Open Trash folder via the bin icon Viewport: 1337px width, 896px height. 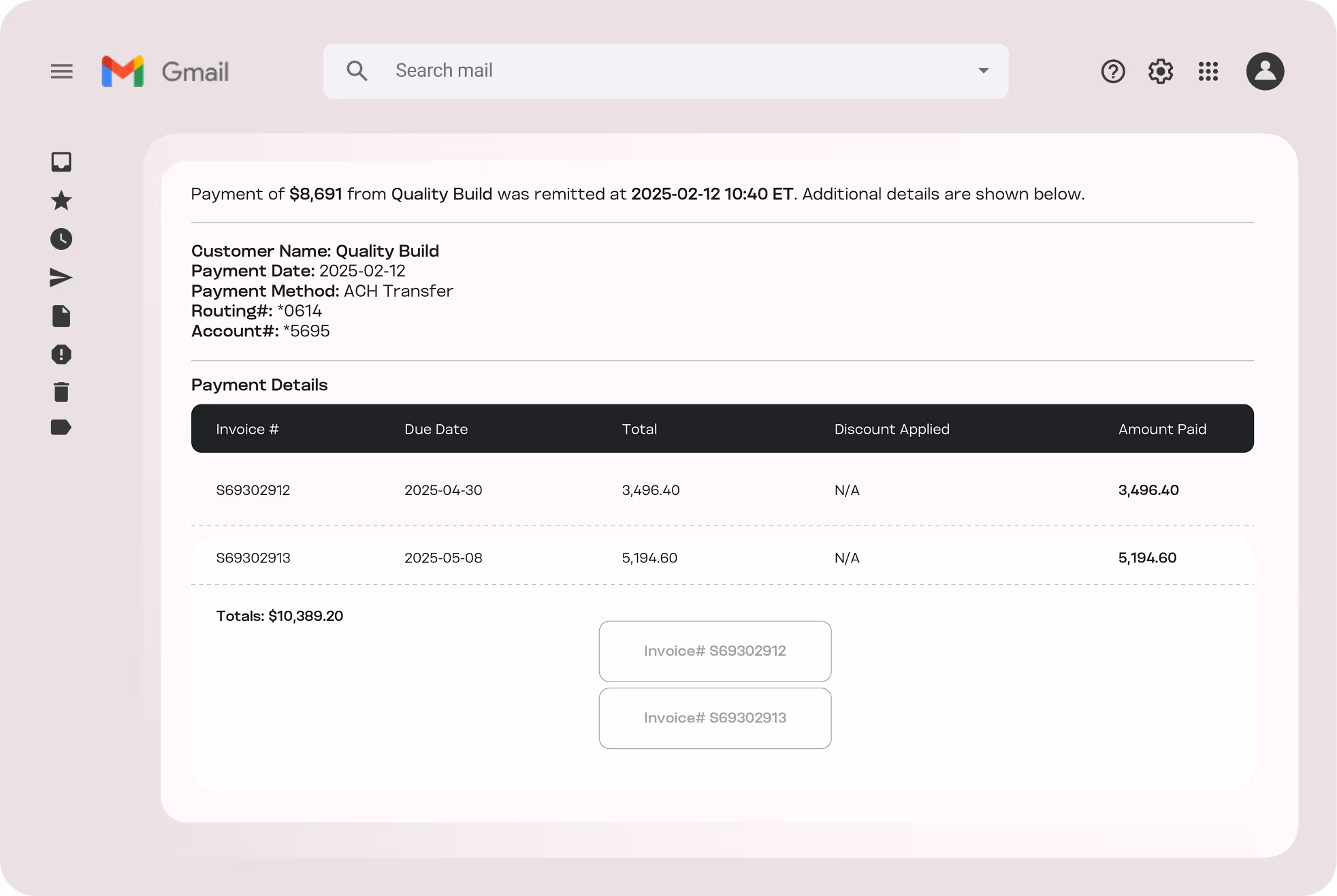point(61,392)
